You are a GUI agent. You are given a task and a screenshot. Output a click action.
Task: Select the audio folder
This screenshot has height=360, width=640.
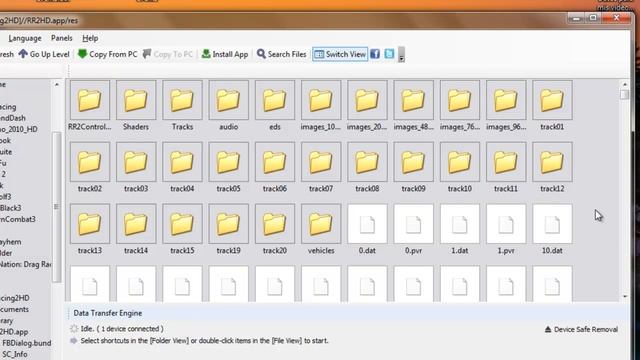[x=229, y=100]
